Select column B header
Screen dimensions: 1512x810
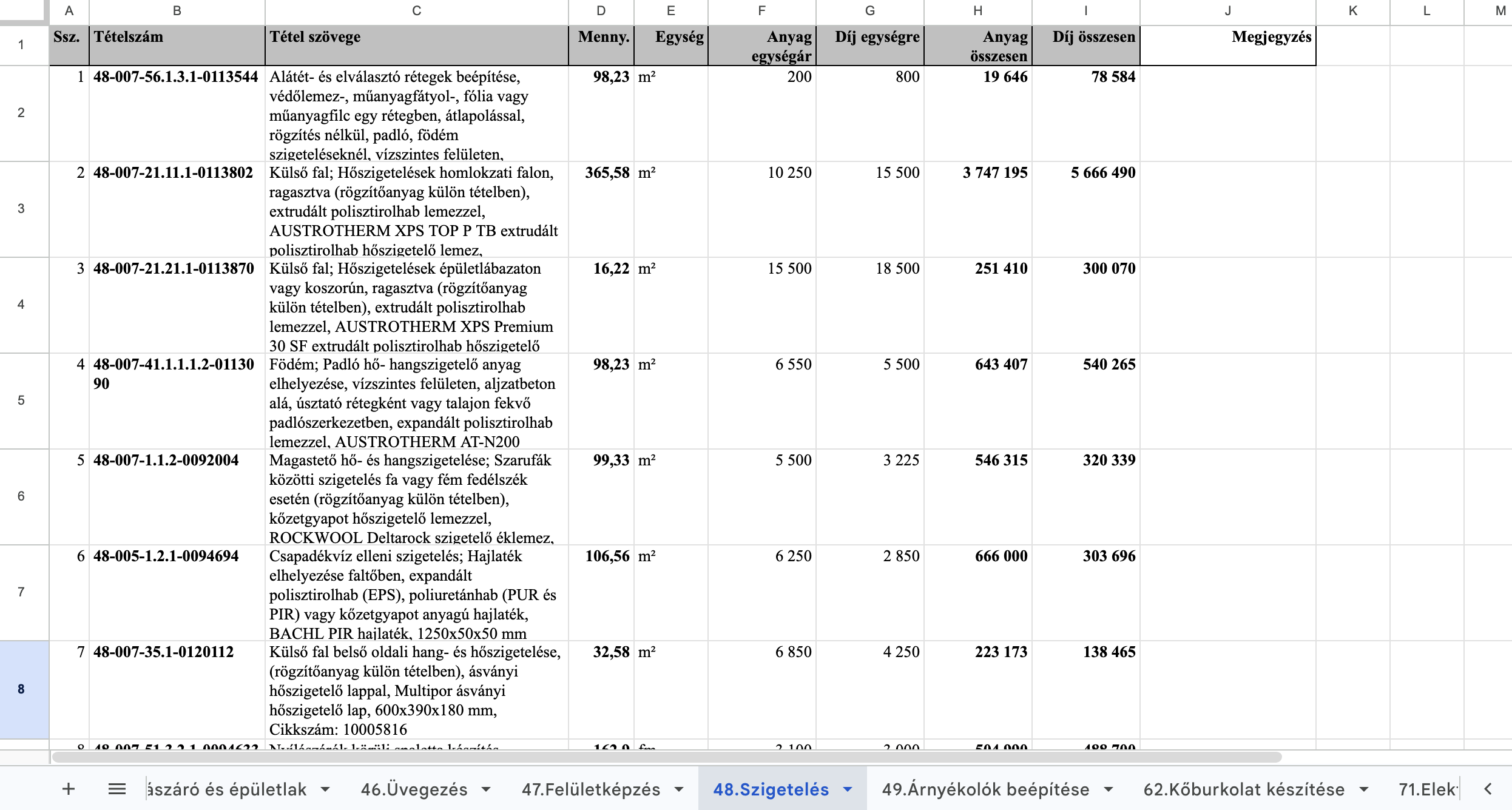(x=177, y=10)
